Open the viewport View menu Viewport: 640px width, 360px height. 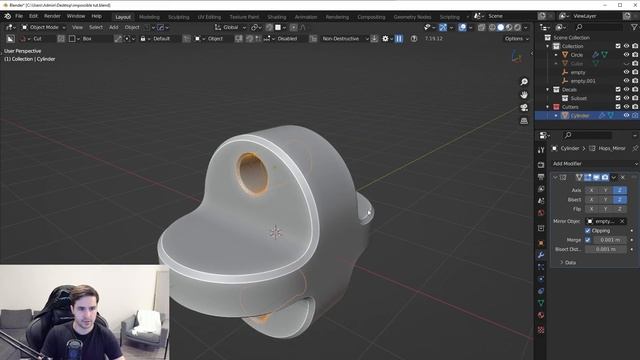point(77,27)
